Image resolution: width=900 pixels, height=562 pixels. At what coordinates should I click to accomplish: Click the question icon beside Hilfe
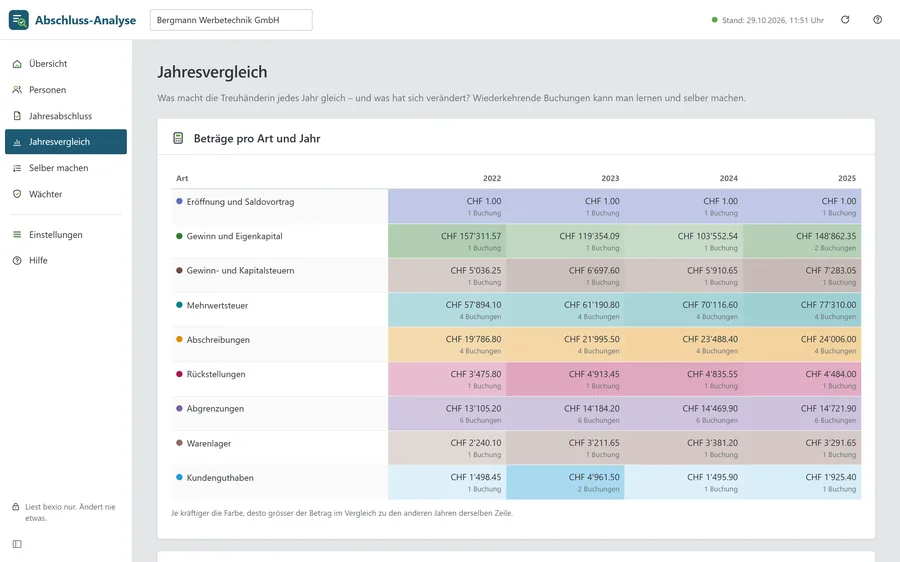pos(17,261)
